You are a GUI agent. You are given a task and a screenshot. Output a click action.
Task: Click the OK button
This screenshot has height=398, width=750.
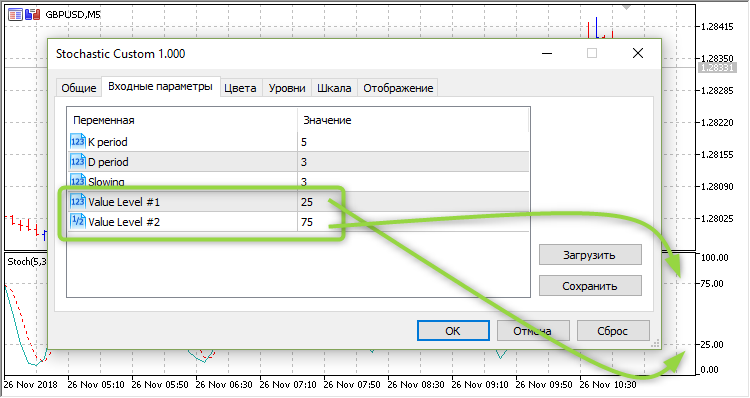pos(453,331)
